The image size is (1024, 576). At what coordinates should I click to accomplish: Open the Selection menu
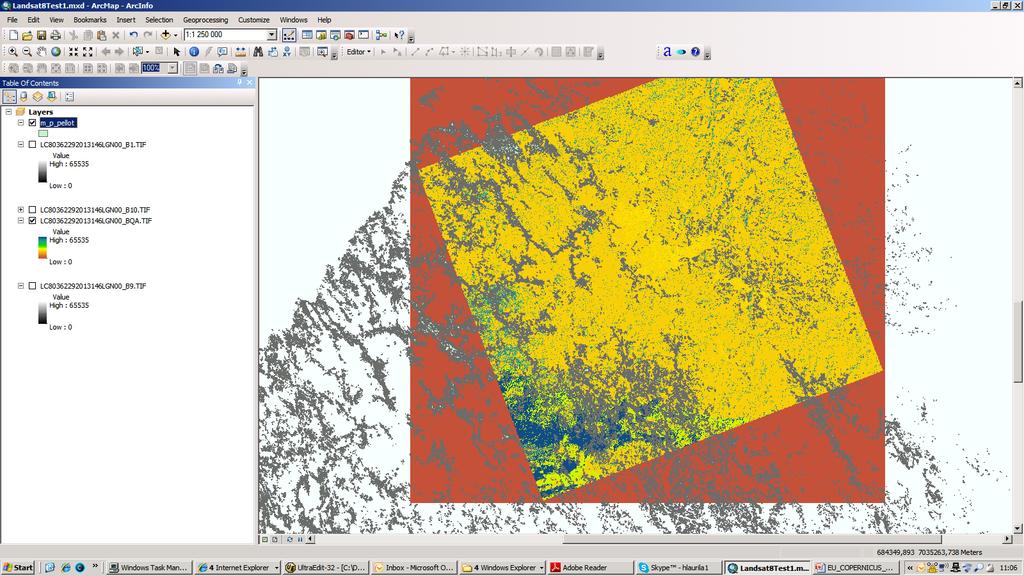159,20
